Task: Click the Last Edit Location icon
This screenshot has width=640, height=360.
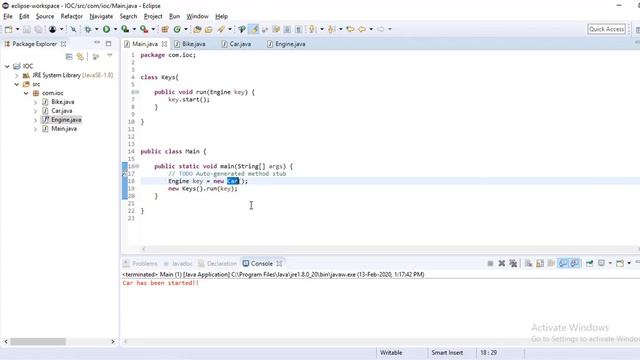Action: click(x=350, y=29)
